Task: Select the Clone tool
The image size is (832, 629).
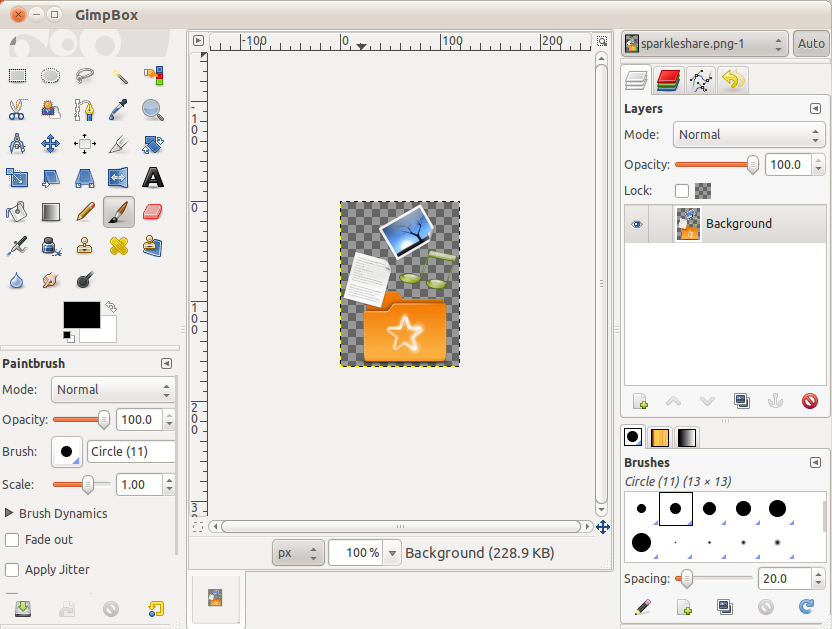Action: click(x=84, y=245)
